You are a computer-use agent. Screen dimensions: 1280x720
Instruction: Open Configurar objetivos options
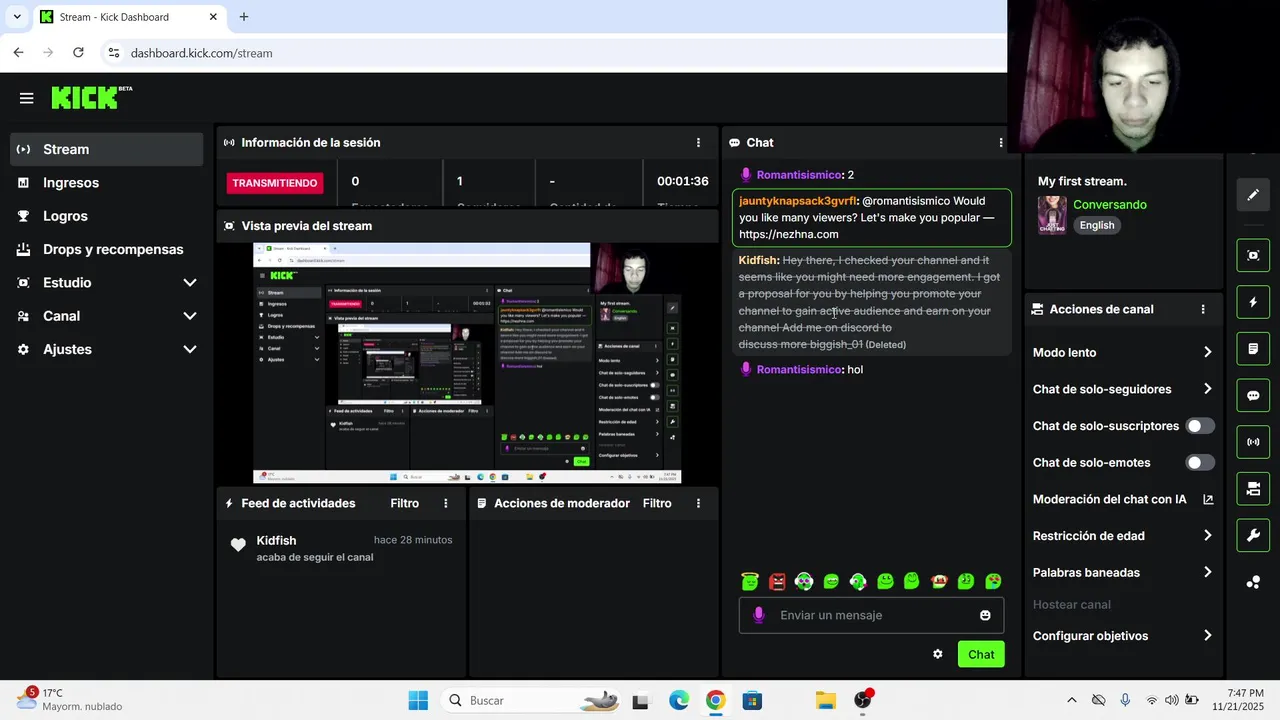point(1122,636)
